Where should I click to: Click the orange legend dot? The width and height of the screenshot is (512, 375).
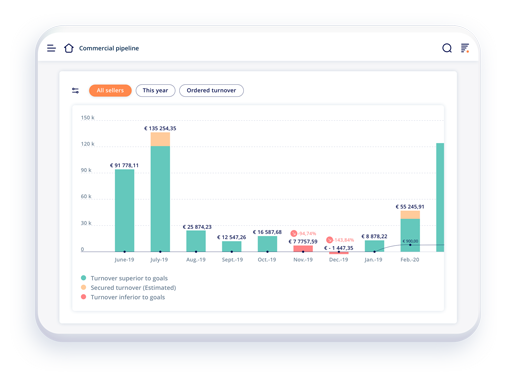[83, 287]
